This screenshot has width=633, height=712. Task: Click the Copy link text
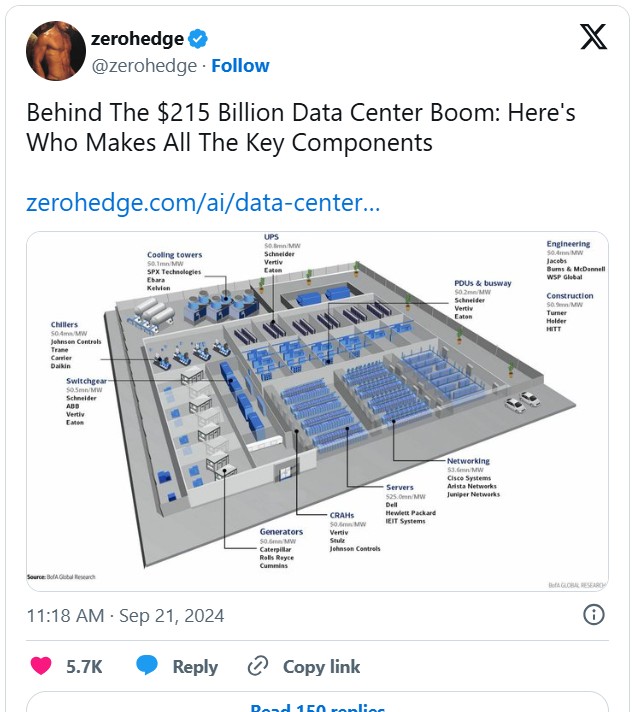coord(321,667)
